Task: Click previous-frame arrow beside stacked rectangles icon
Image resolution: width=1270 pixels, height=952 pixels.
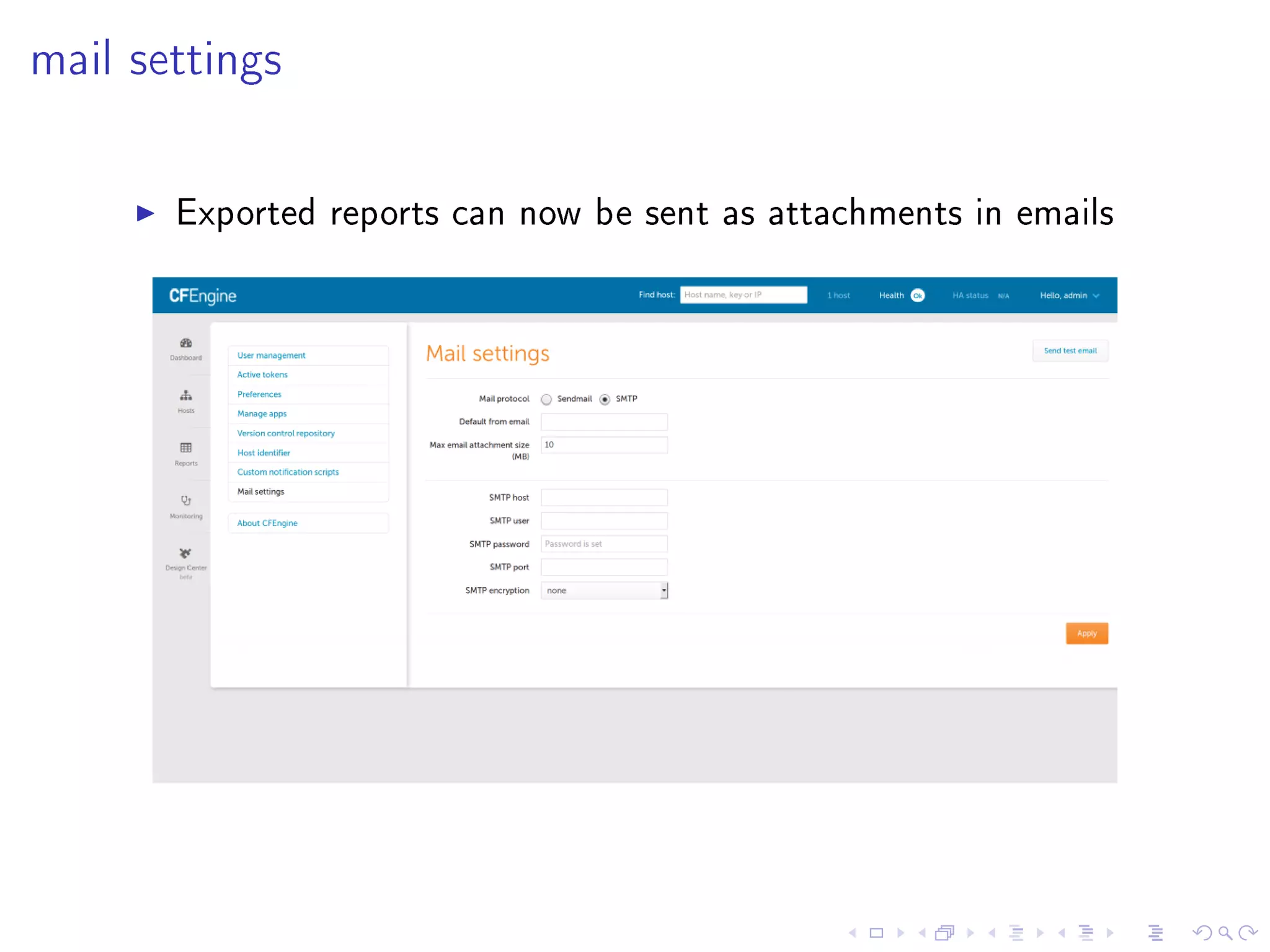Action: coord(922,933)
